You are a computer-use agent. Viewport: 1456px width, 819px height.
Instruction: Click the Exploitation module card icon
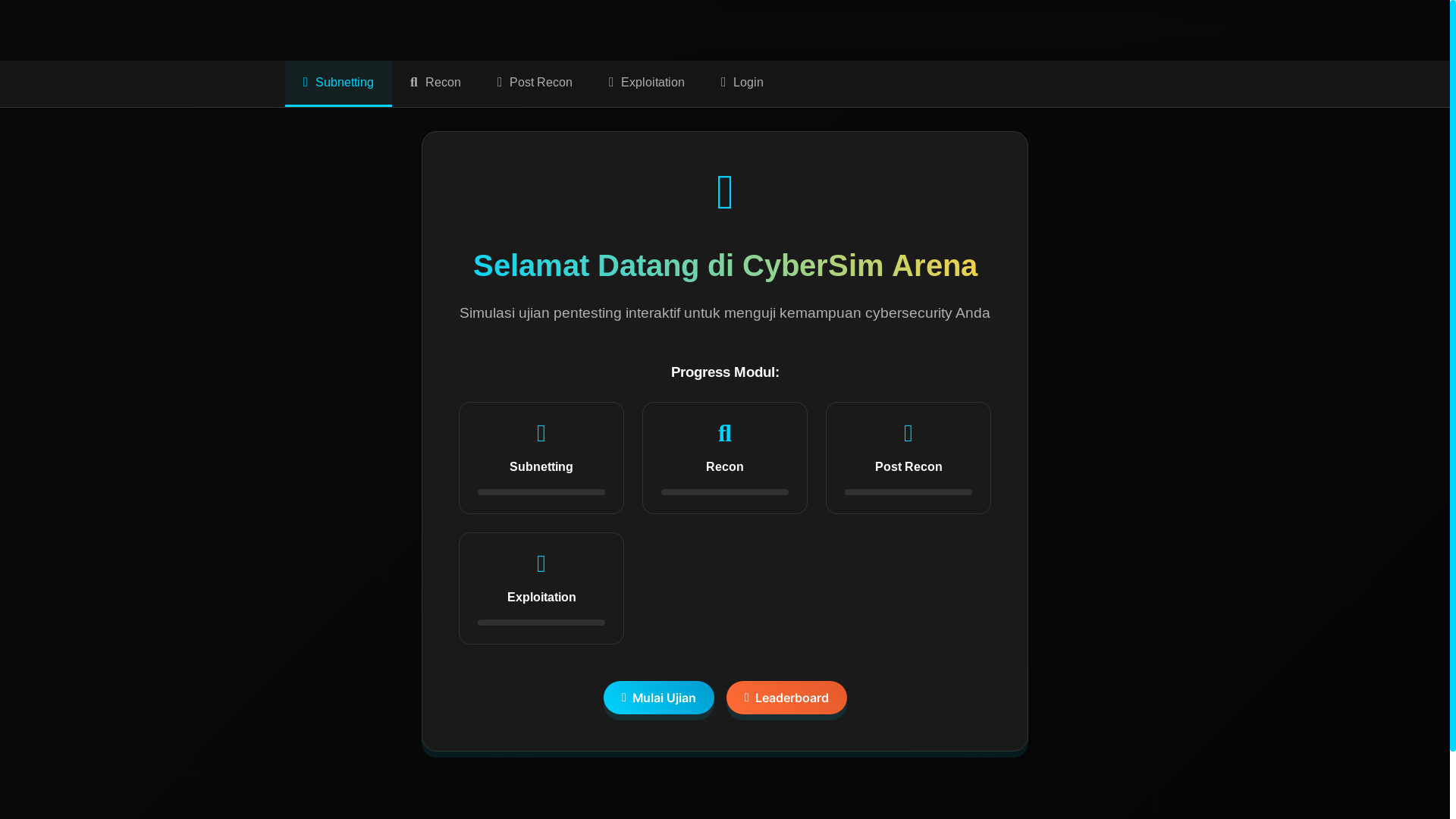[541, 564]
